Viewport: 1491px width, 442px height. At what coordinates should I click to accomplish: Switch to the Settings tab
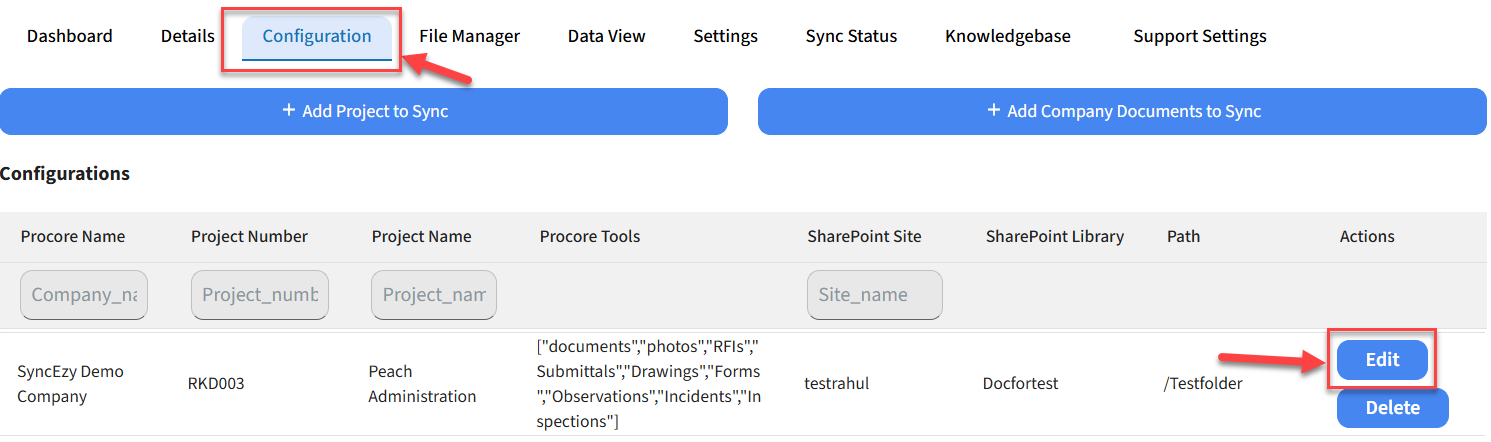pyautogui.click(x=725, y=36)
